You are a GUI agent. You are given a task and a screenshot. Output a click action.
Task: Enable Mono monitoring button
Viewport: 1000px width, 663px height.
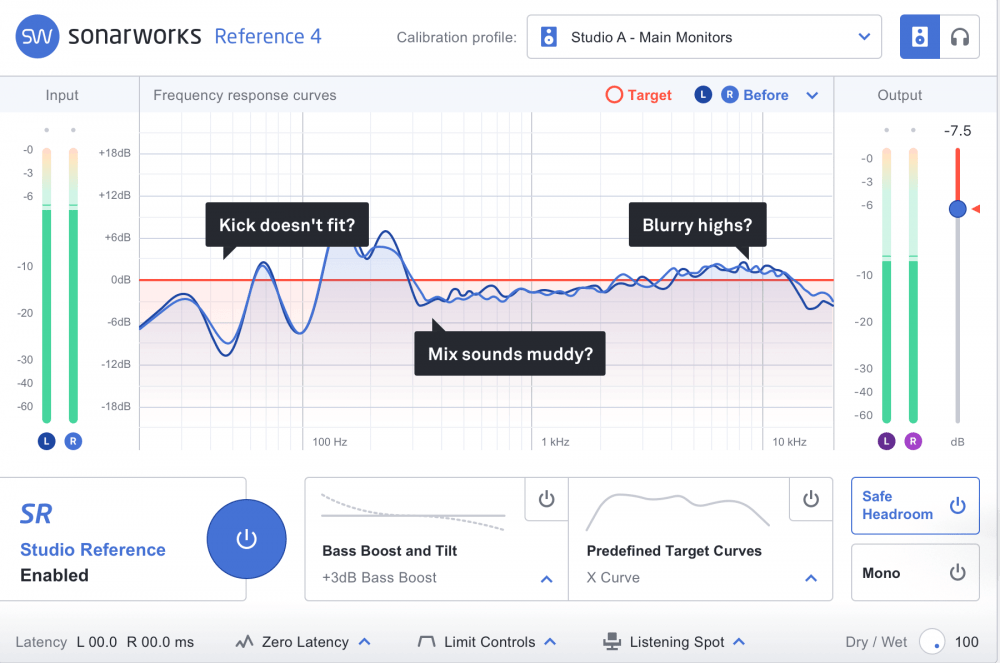pyautogui.click(x=957, y=573)
